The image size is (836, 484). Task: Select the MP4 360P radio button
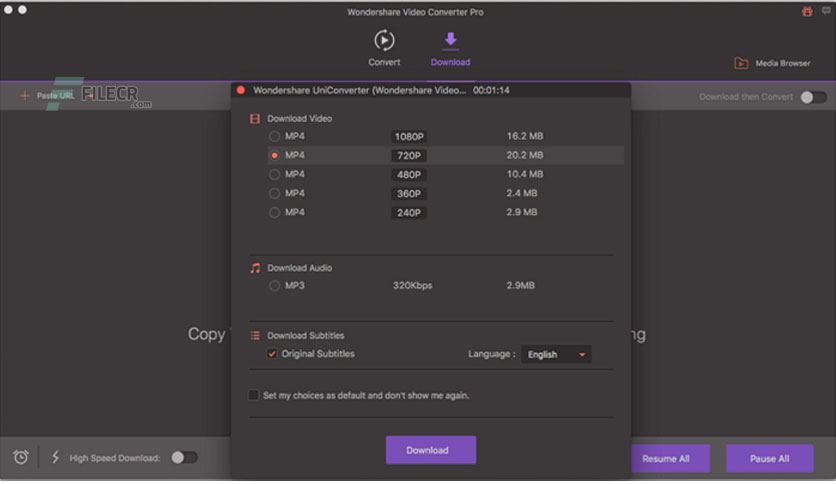[x=274, y=193]
